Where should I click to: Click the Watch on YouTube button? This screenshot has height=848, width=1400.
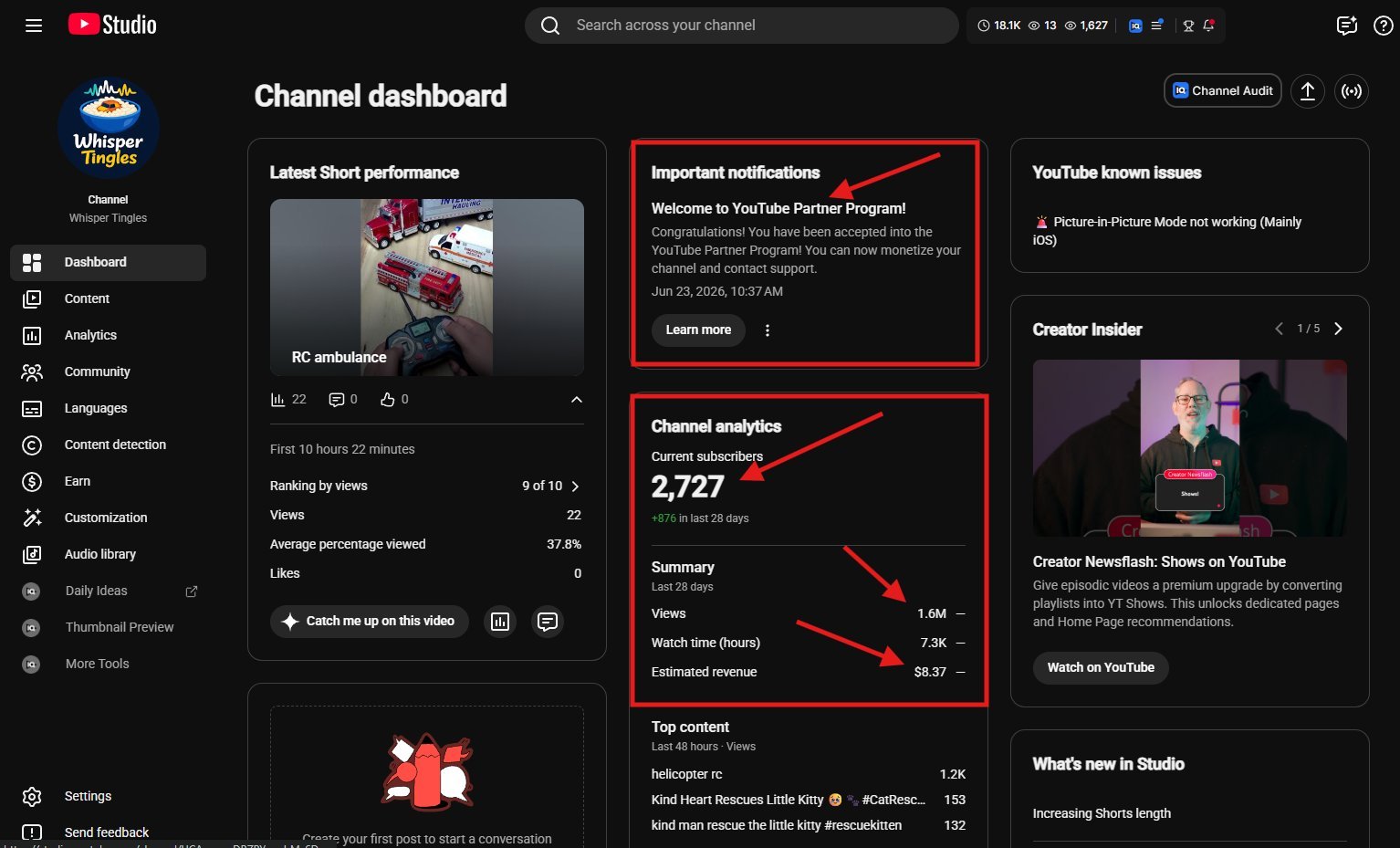click(x=1101, y=668)
